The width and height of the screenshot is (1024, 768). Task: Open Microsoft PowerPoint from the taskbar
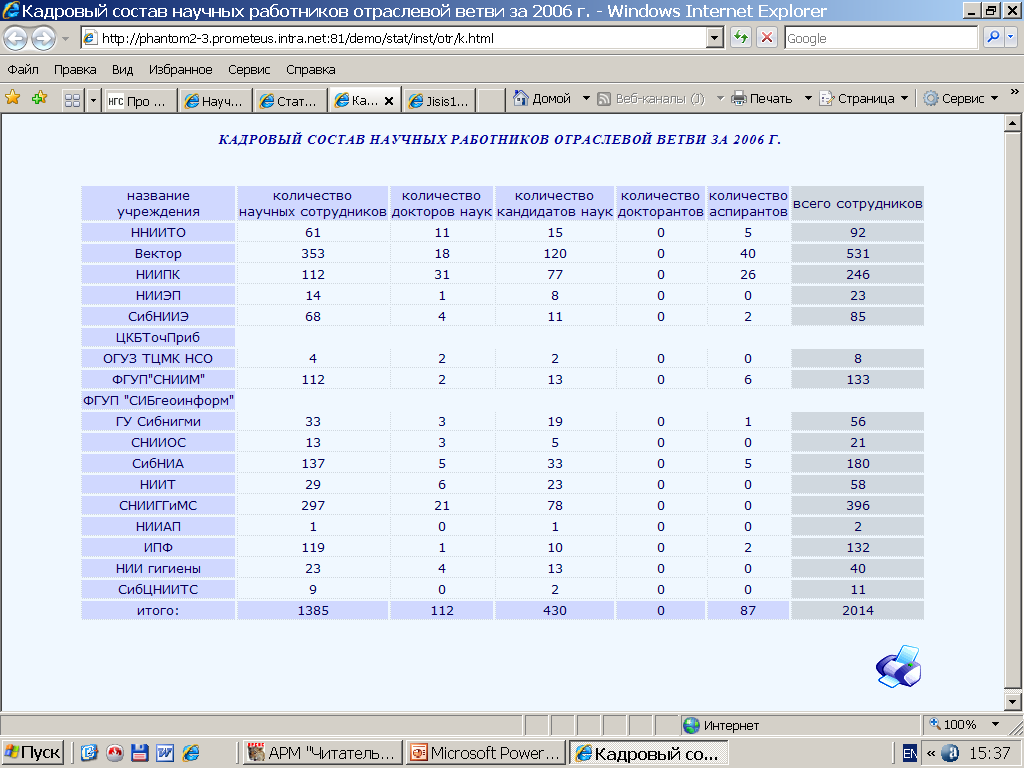pos(486,753)
